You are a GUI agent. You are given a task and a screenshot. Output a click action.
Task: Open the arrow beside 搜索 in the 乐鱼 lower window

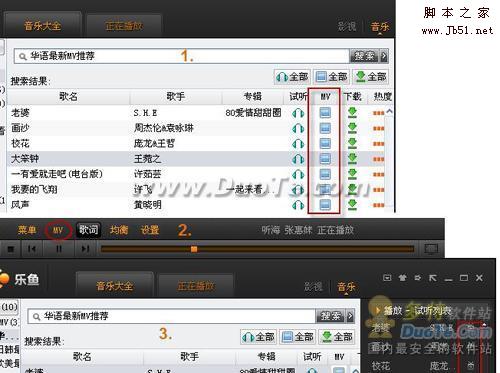coord(350,316)
